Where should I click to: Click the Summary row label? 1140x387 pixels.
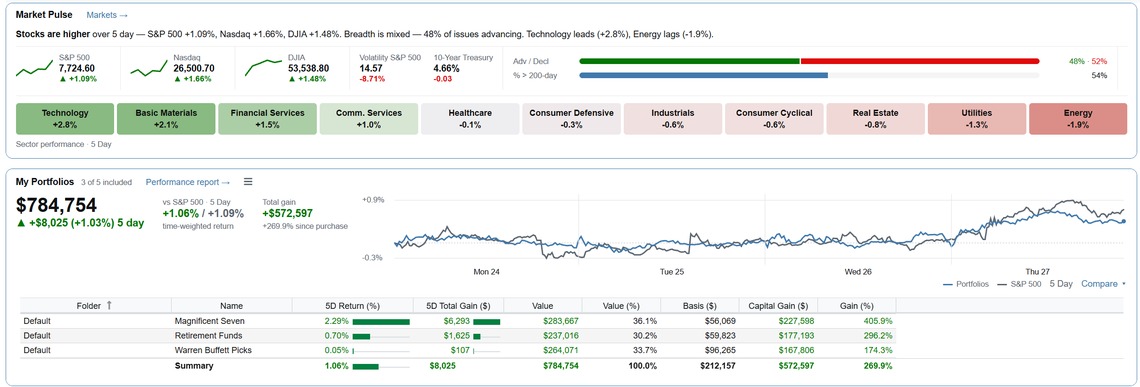[x=194, y=366]
